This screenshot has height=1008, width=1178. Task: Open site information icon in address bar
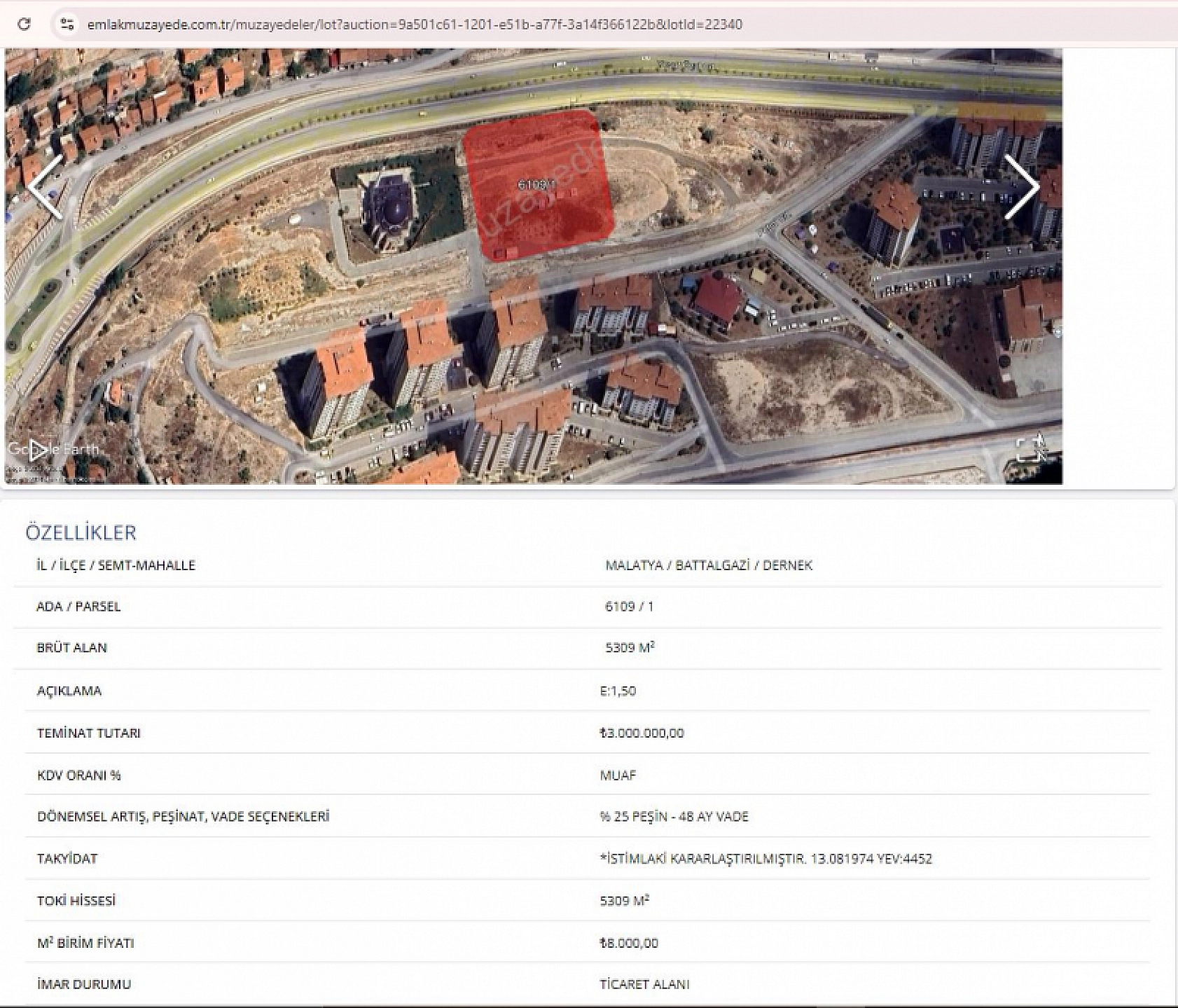(x=67, y=25)
